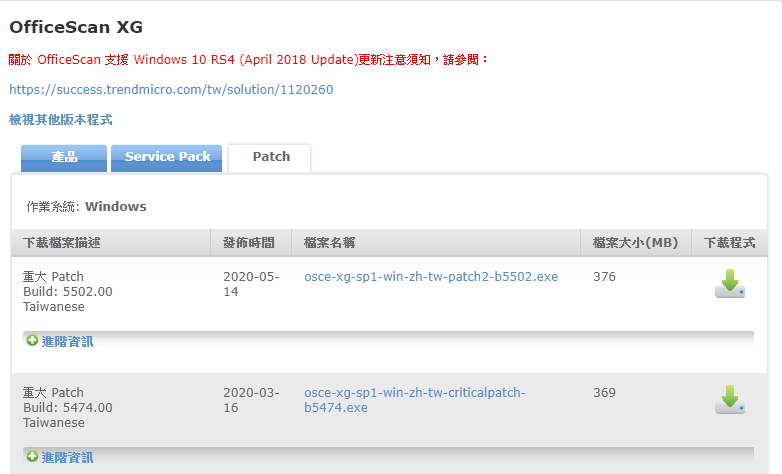Select the red Windows 10 RS4 notice text
Viewport: 782px width, 474px height.
click(x=248, y=60)
